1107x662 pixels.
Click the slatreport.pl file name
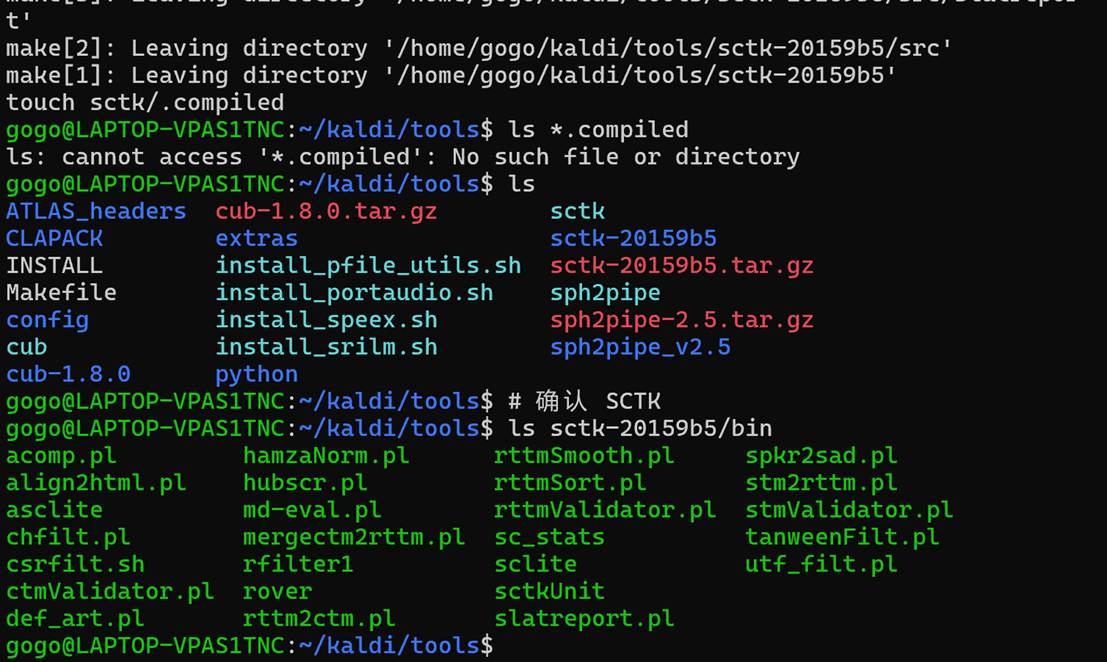coord(585,618)
